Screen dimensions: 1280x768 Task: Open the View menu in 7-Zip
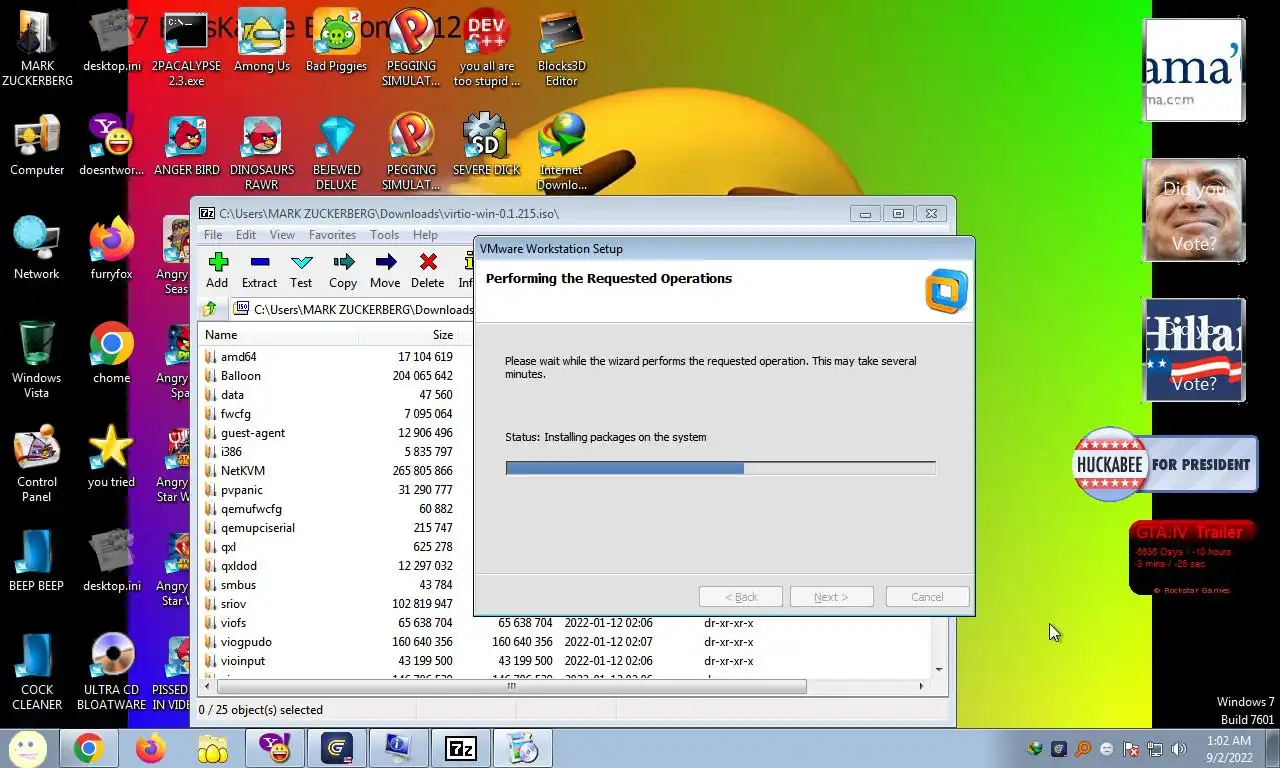coord(282,235)
